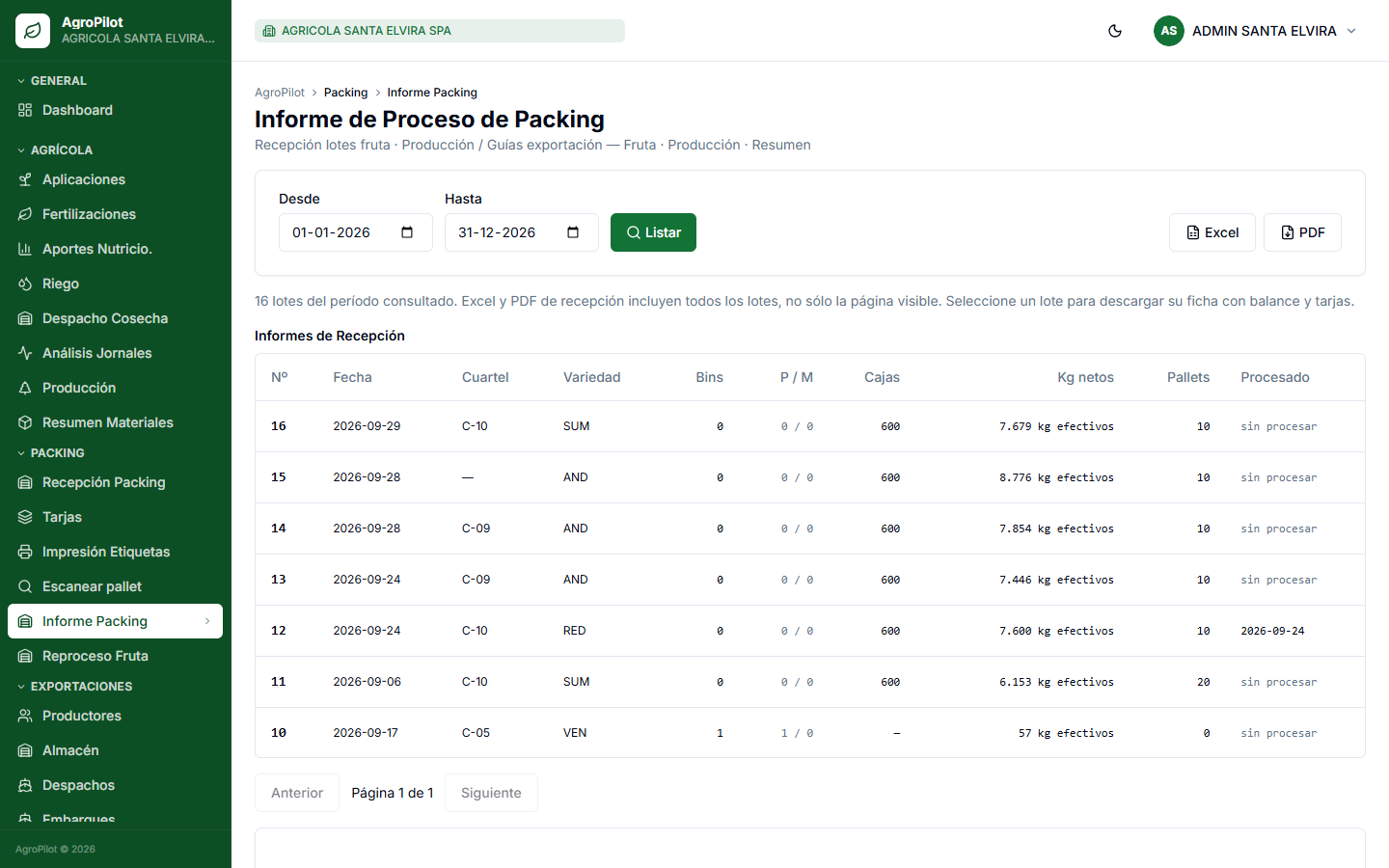Click the AgroPilot leaf logo icon
Viewport: 1389px width, 868px height.
tap(33, 31)
